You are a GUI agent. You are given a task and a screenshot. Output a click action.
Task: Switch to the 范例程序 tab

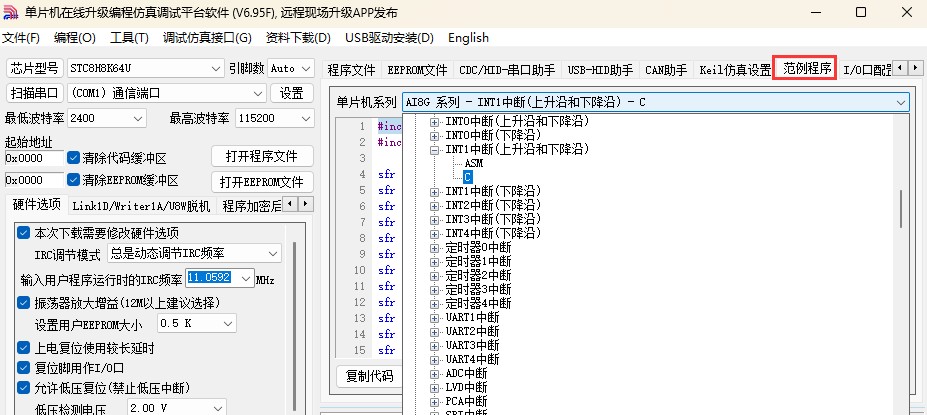(x=806, y=68)
